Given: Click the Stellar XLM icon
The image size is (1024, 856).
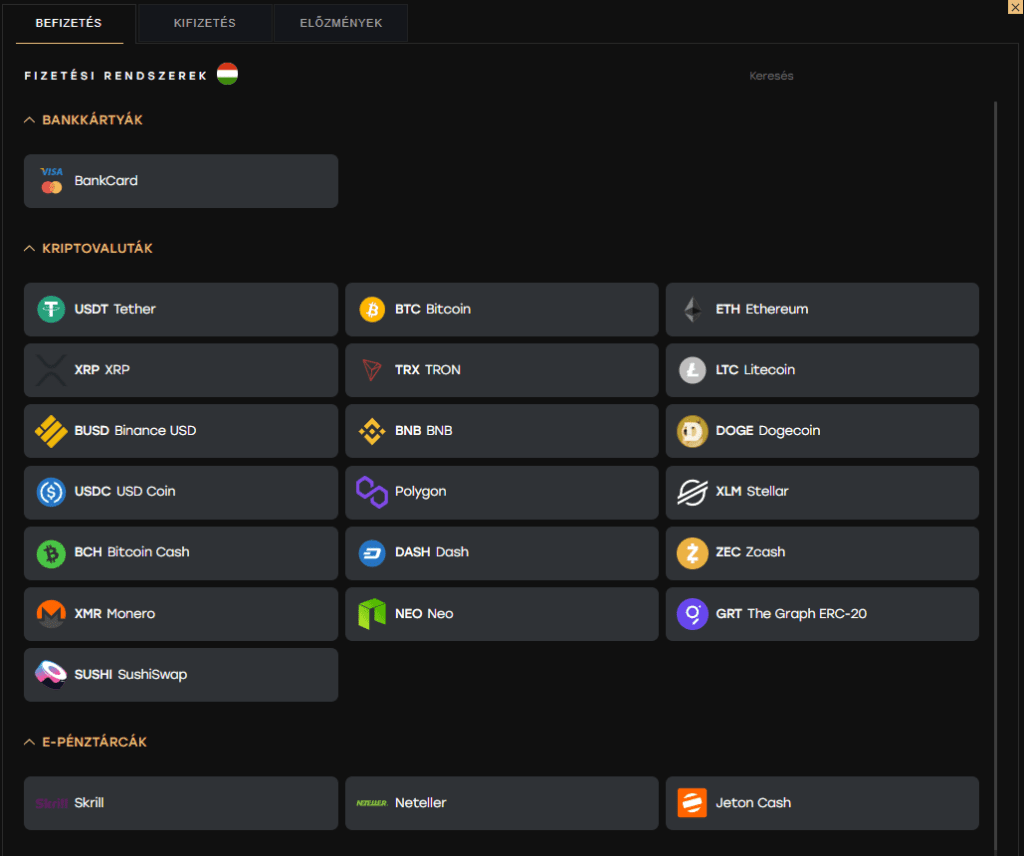Looking at the screenshot, I should 692,492.
